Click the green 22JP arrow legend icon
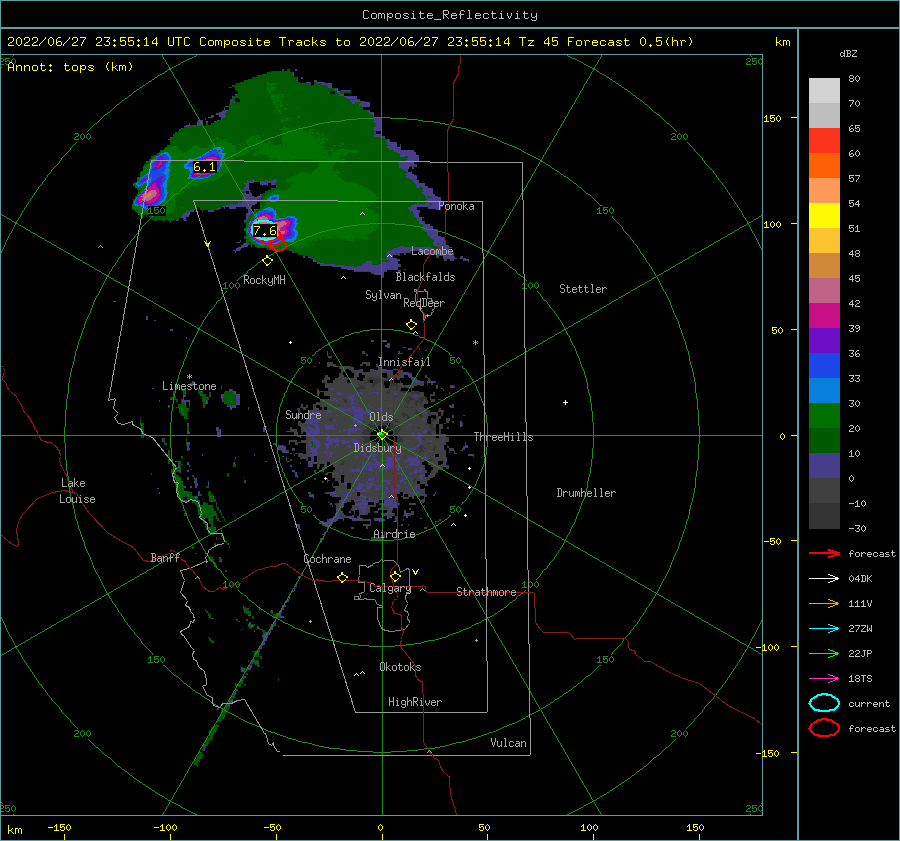The height and width of the screenshot is (841, 900). click(824, 653)
